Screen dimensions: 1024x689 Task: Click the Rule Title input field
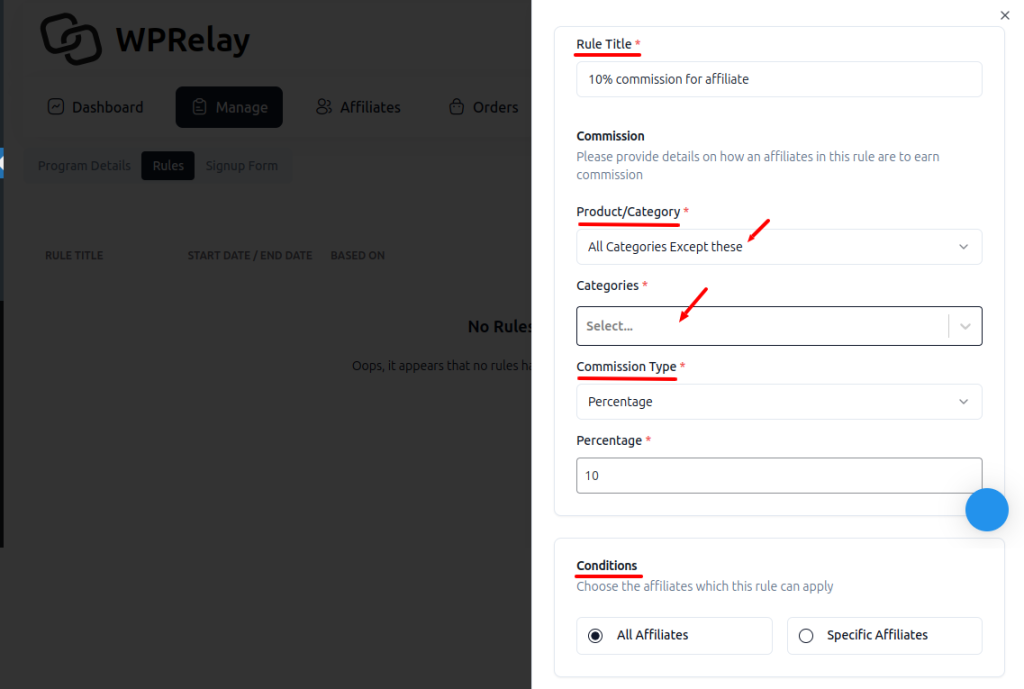point(779,79)
